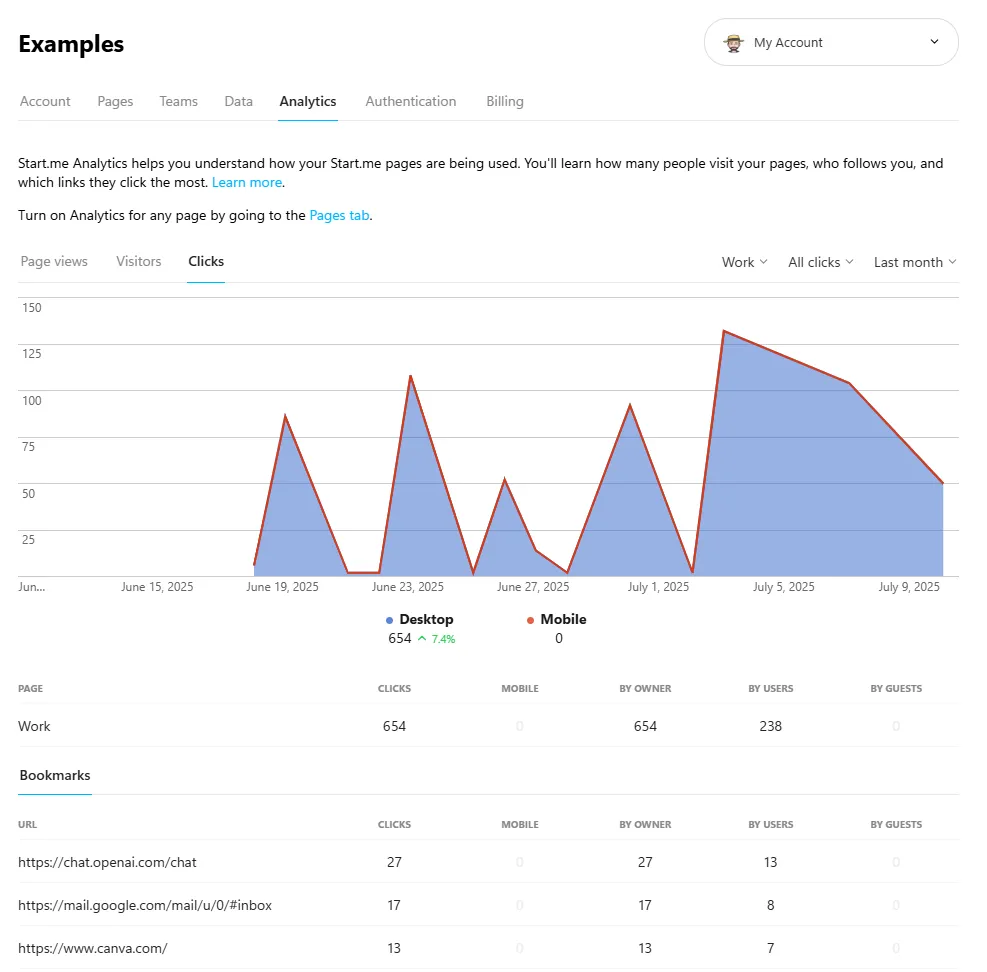Click the mail.google.com inbox URL
The image size is (987, 972).
point(145,905)
